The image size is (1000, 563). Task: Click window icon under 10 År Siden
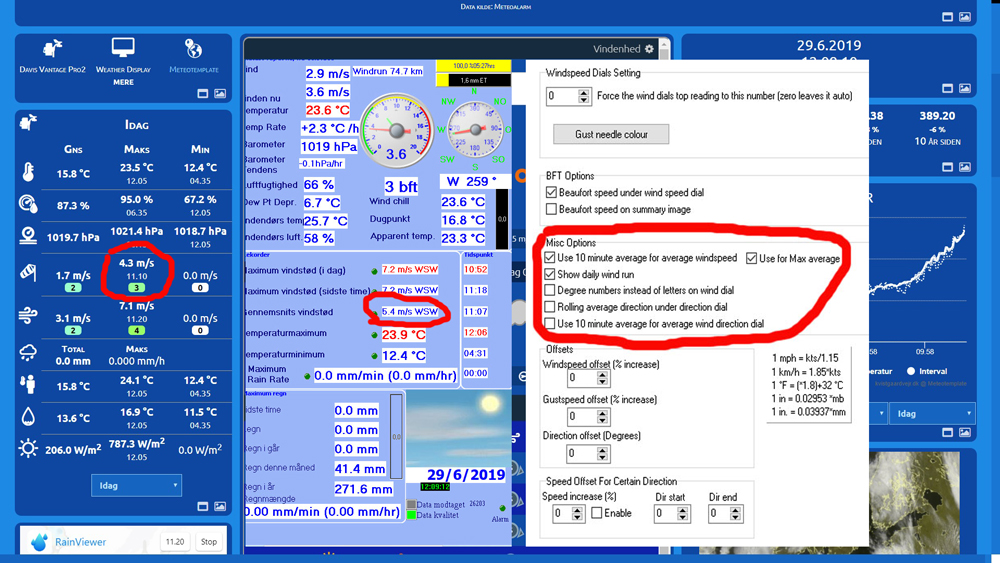(x=948, y=167)
